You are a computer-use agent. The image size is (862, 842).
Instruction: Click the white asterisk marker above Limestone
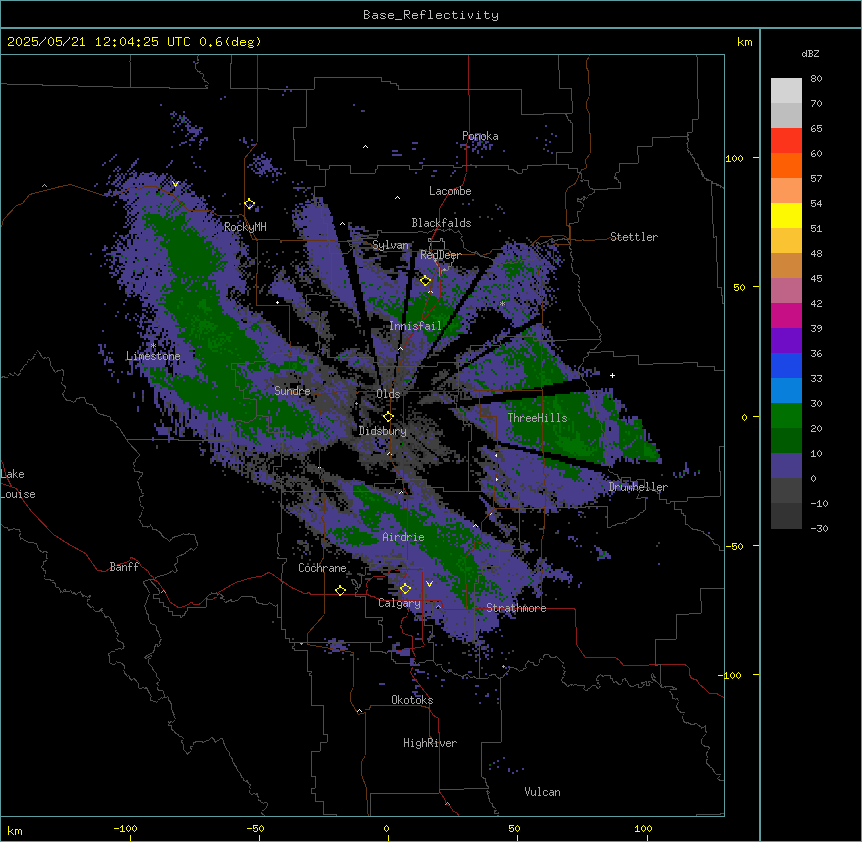click(154, 346)
